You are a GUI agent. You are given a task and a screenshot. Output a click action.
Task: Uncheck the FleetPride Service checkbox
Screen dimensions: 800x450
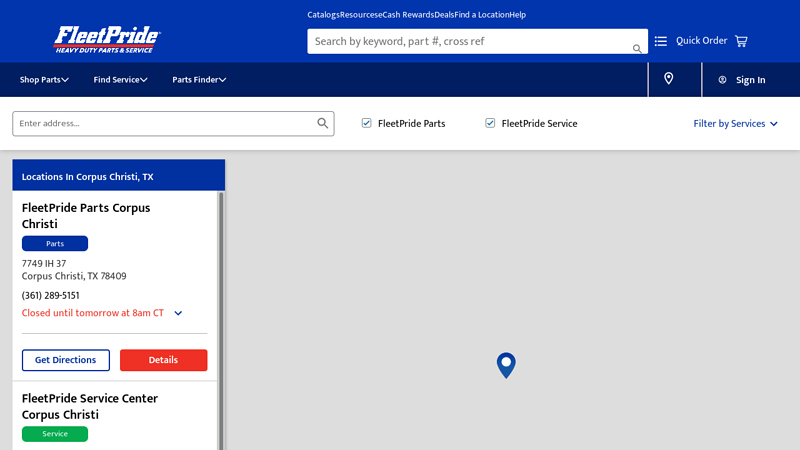pyautogui.click(x=491, y=123)
